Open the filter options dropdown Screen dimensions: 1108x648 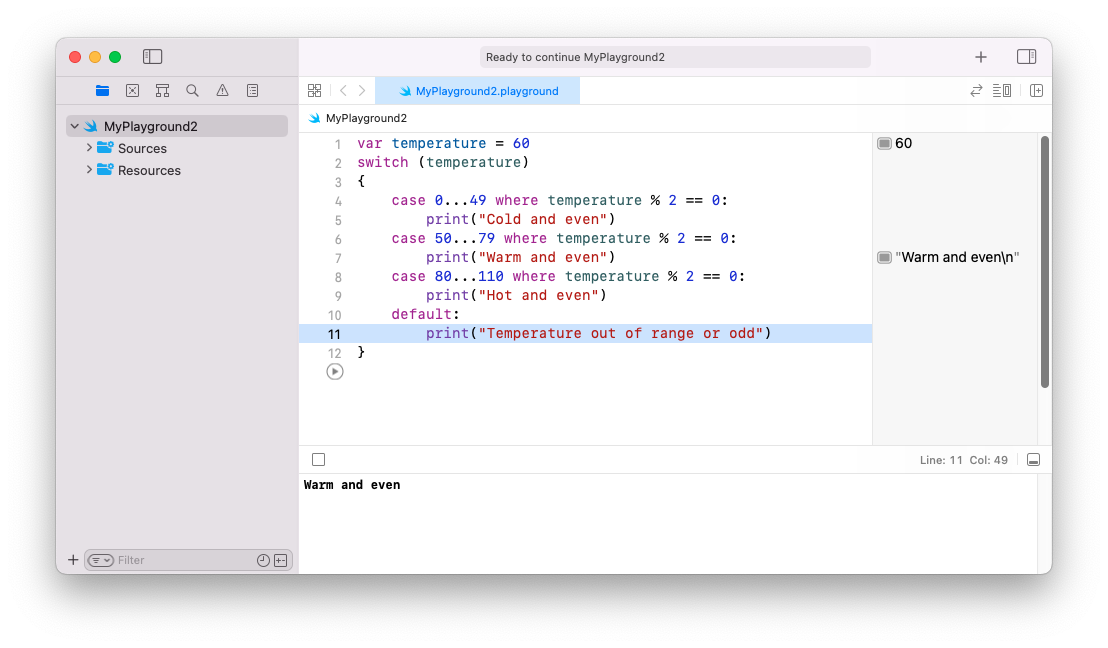[101, 560]
